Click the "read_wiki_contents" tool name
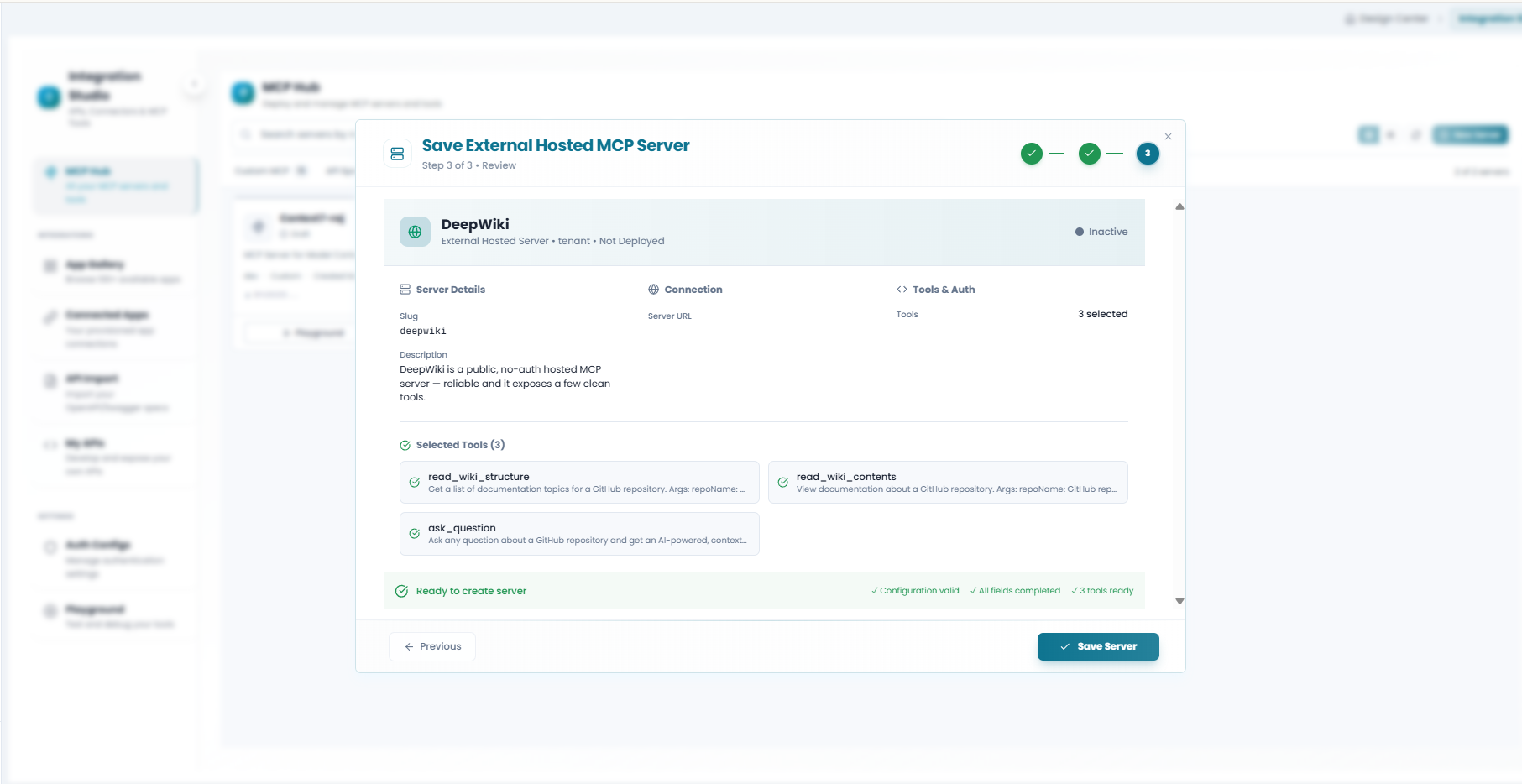Image resolution: width=1522 pixels, height=784 pixels. (846, 477)
